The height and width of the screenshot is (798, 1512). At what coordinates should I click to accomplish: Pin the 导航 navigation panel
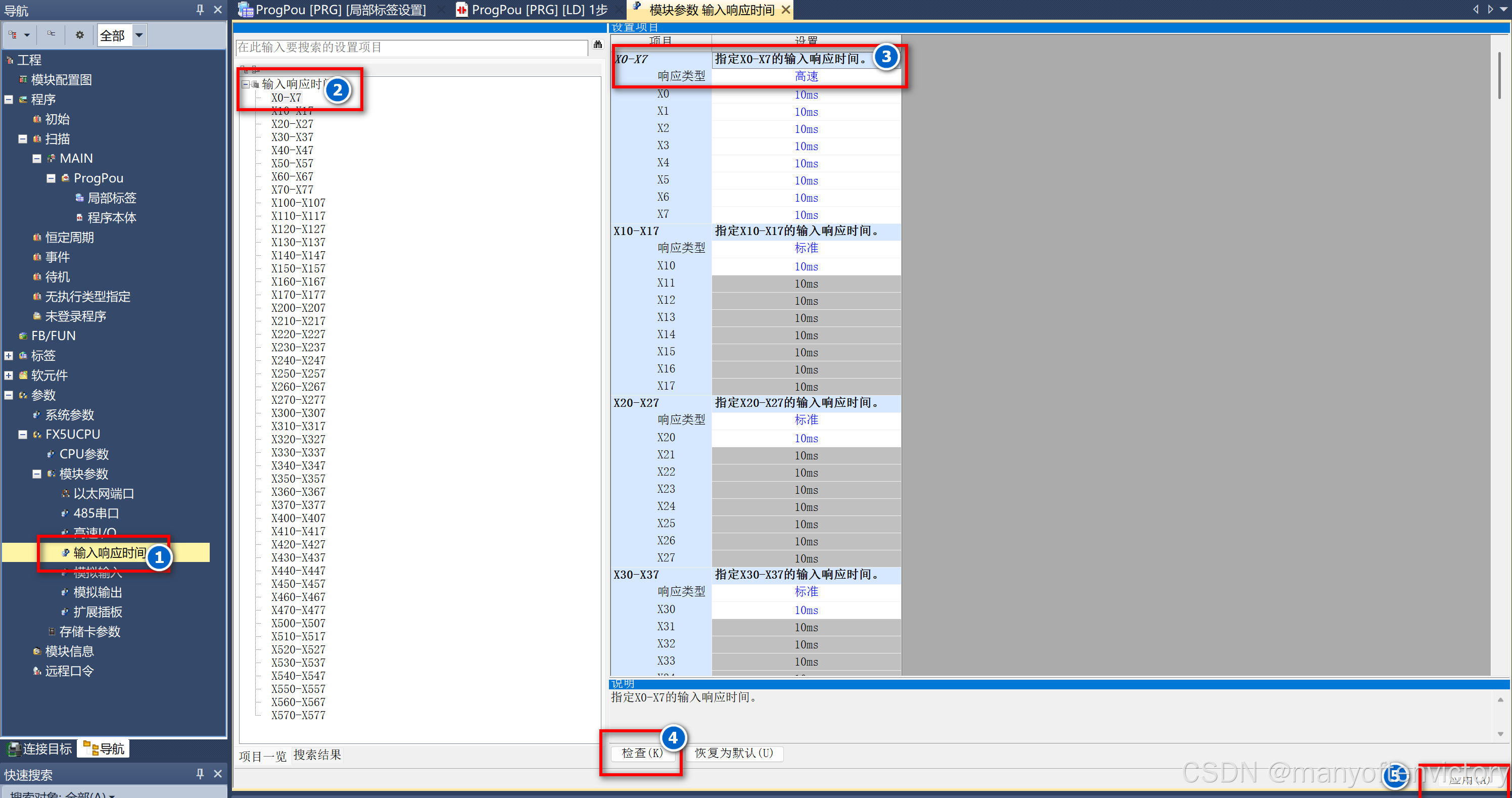tap(200, 10)
